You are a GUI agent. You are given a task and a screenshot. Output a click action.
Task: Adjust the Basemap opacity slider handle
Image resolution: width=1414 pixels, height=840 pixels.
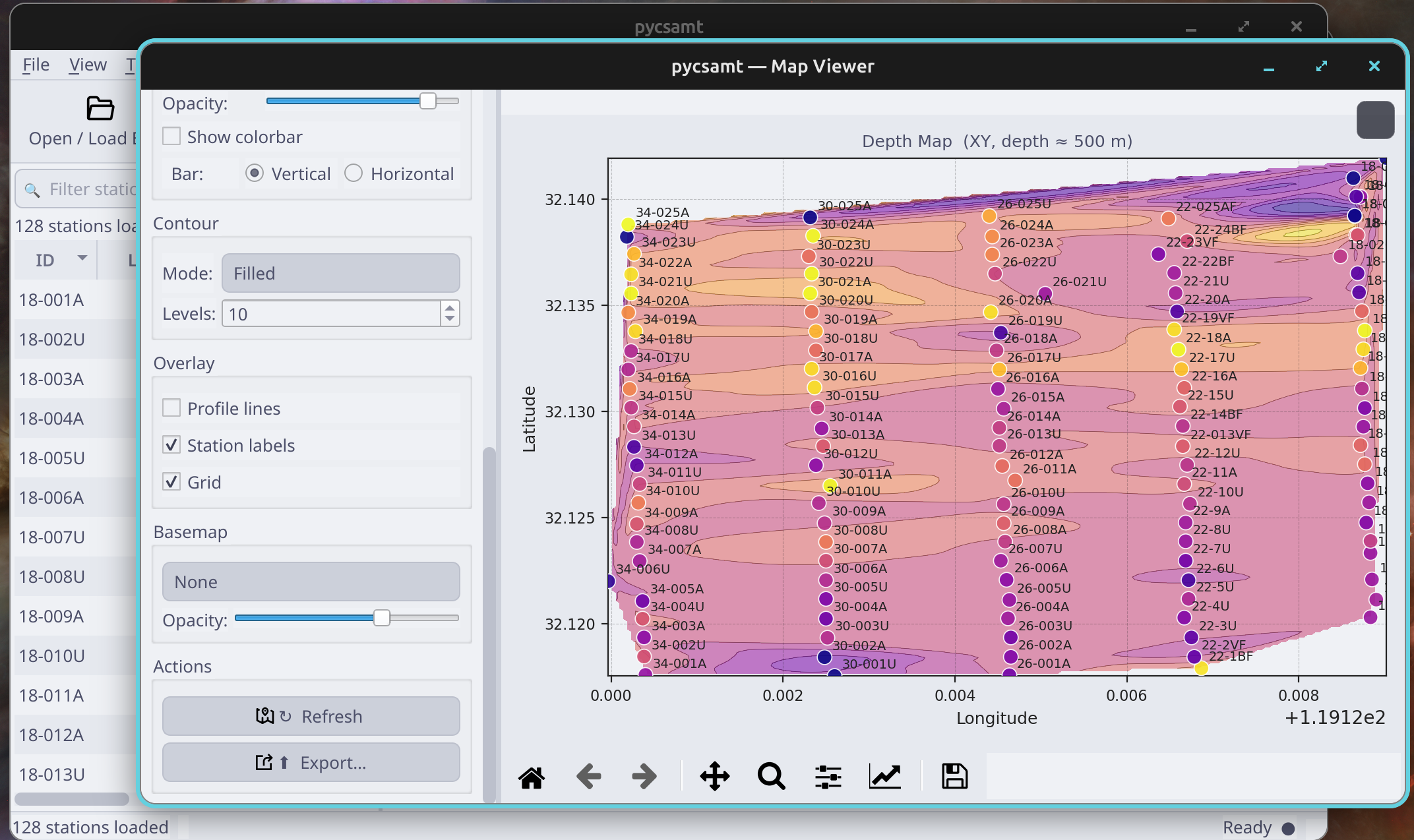tap(381, 618)
